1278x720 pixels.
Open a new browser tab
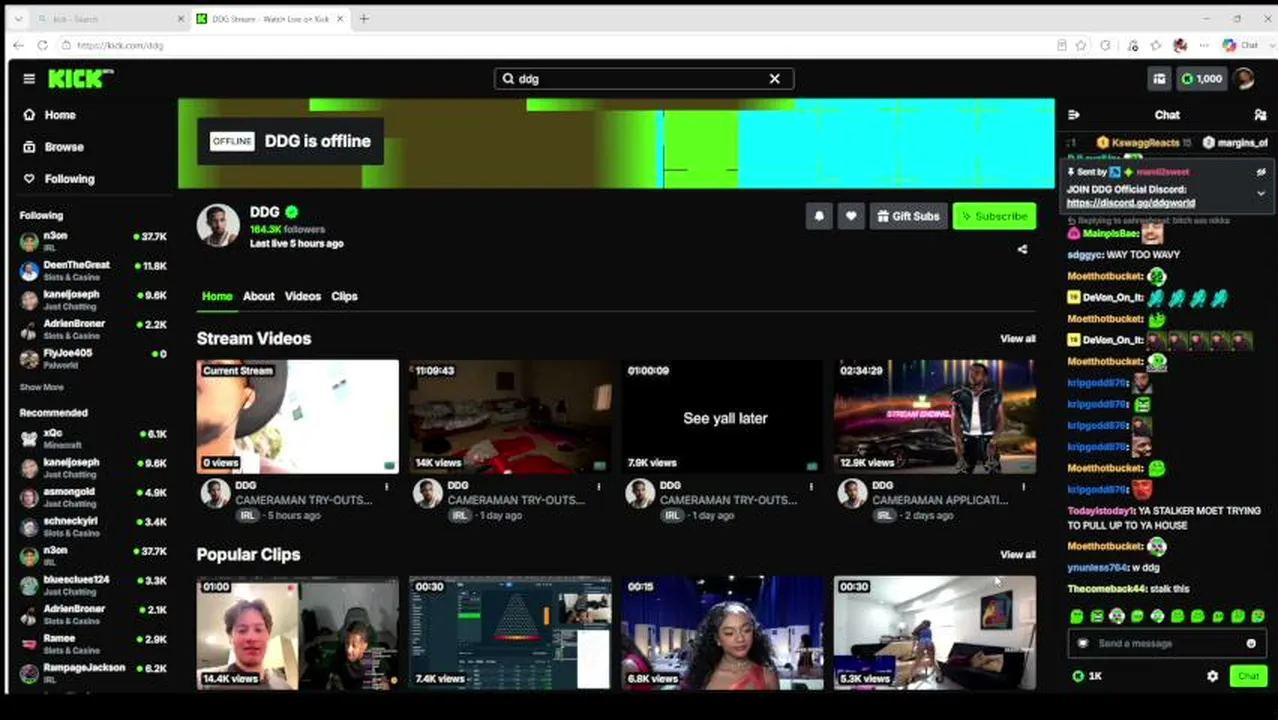coord(364,18)
